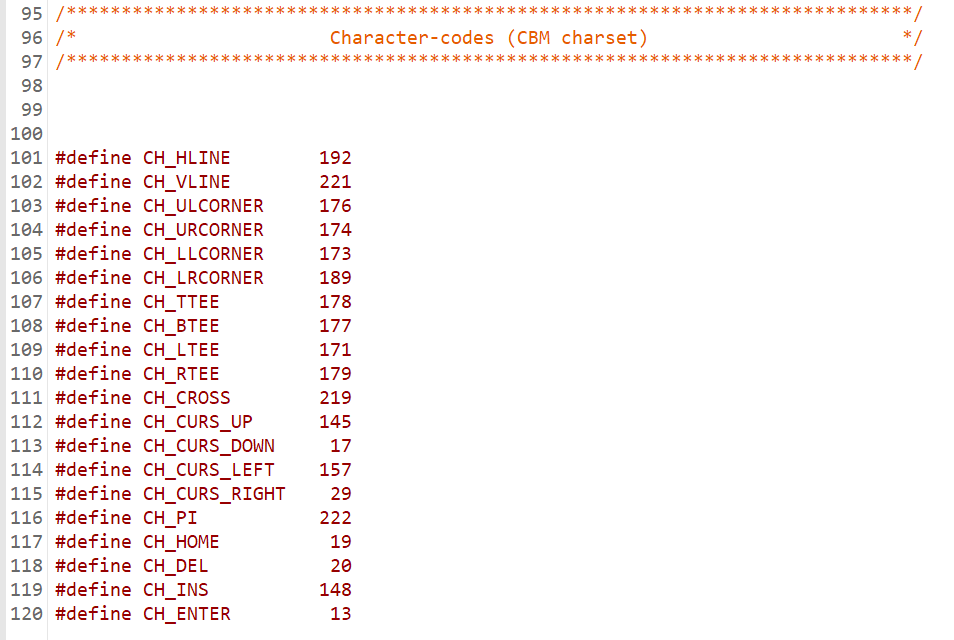This screenshot has width=954, height=640.
Task: Click the value 13 next to CH_ENTER
Action: click(x=340, y=613)
